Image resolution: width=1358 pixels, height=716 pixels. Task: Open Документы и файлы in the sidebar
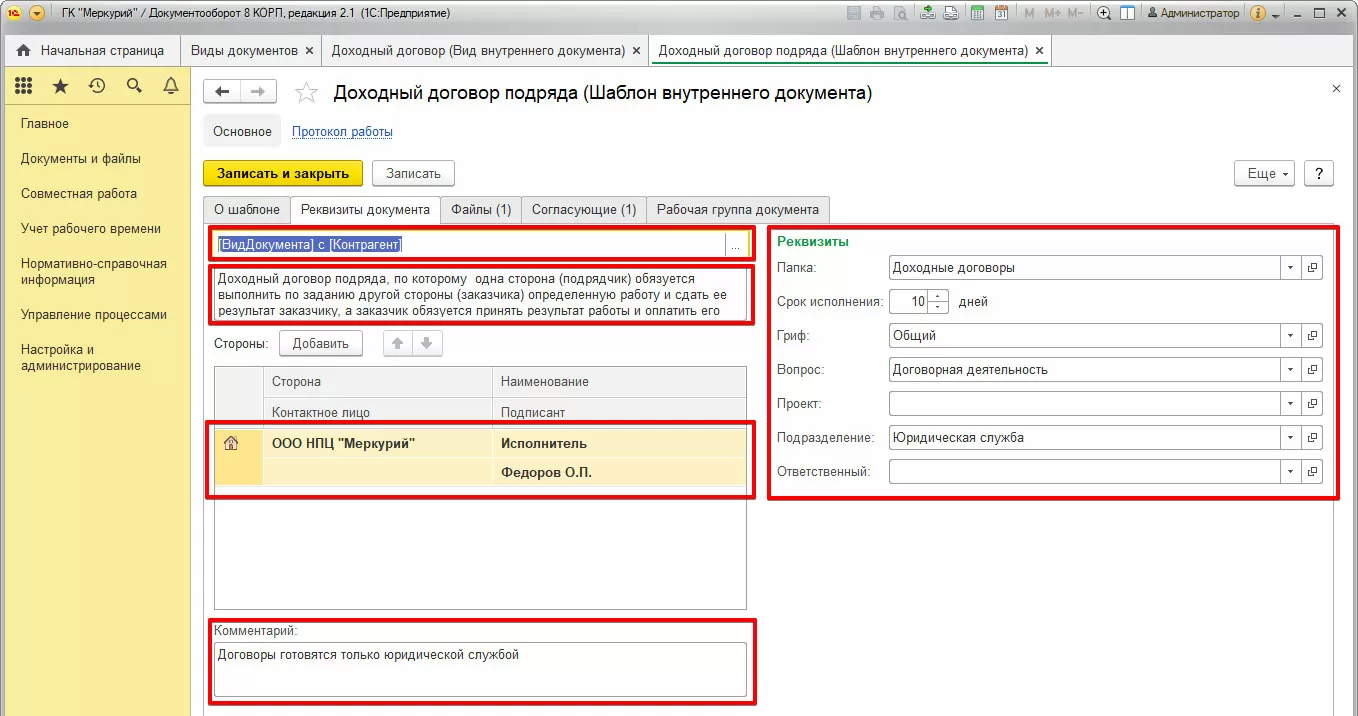click(81, 158)
